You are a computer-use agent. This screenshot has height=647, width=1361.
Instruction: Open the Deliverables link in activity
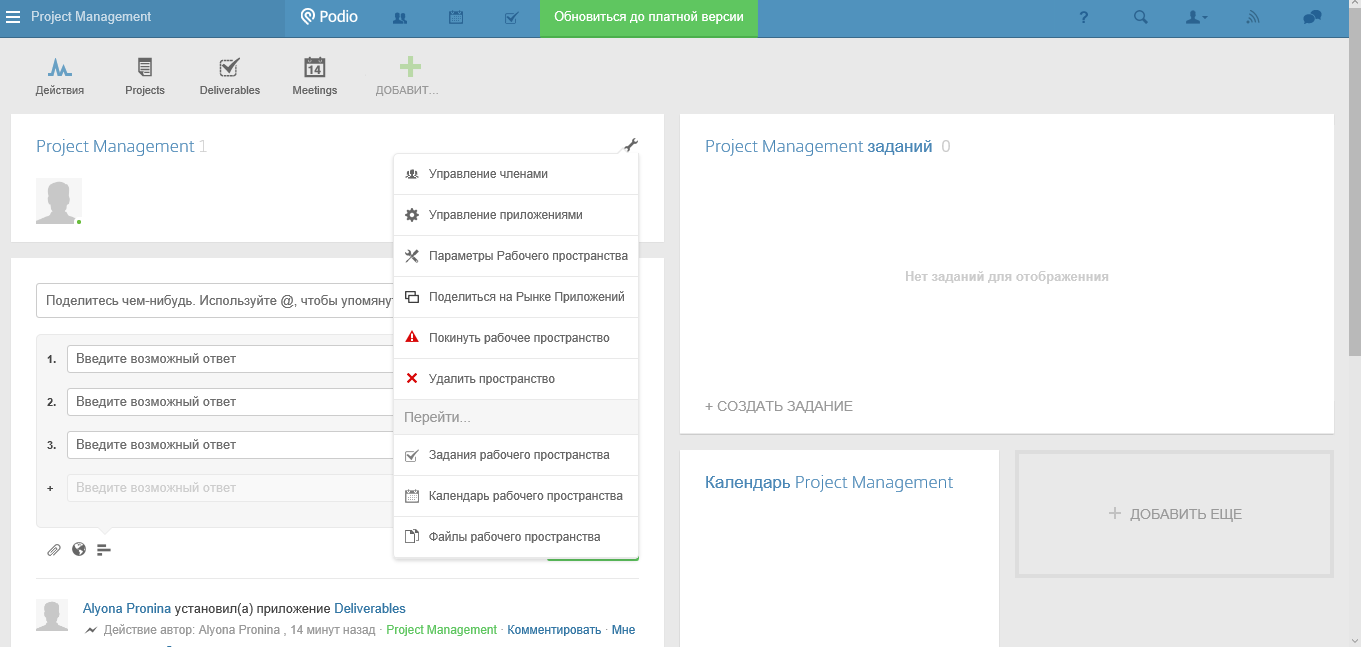point(370,608)
